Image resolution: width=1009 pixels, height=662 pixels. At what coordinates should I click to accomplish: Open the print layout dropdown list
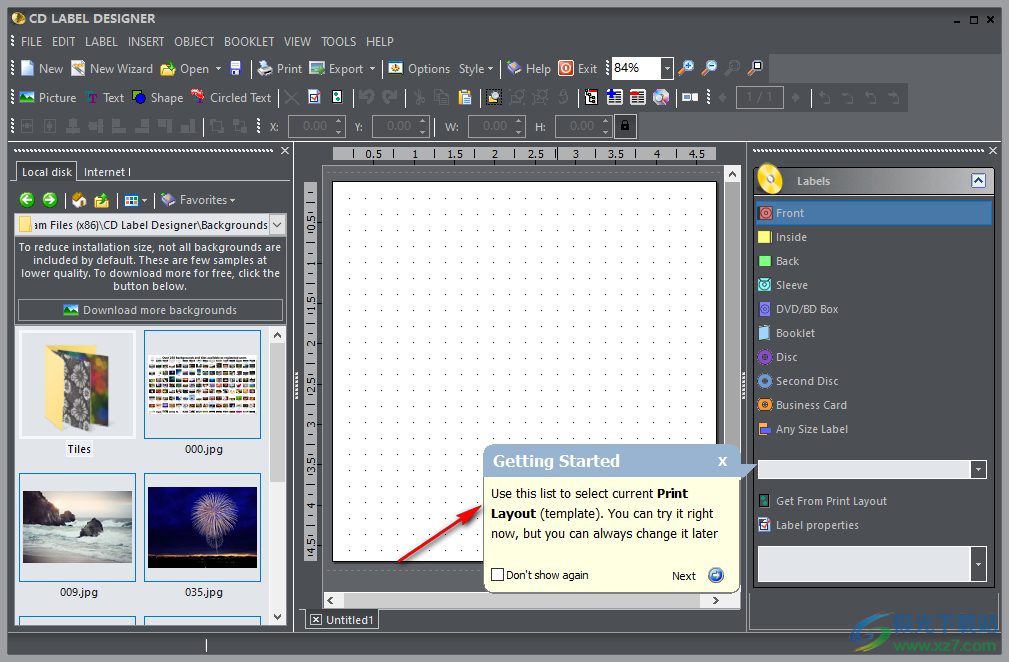click(x=978, y=470)
